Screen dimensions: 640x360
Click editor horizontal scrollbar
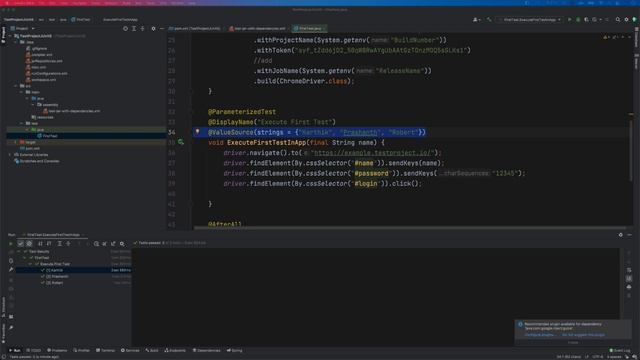[409, 228]
